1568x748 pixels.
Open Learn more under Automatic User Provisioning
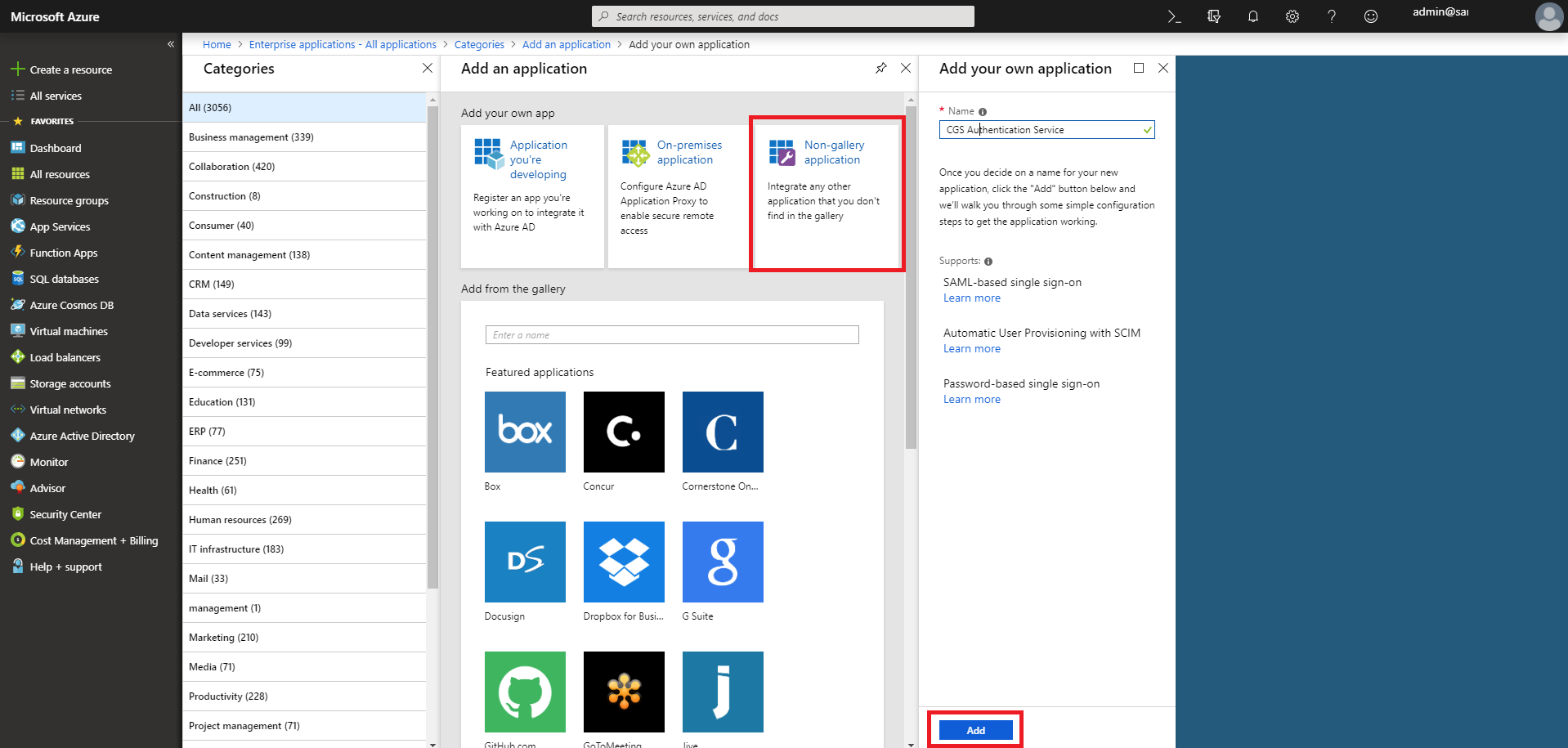[x=972, y=348]
